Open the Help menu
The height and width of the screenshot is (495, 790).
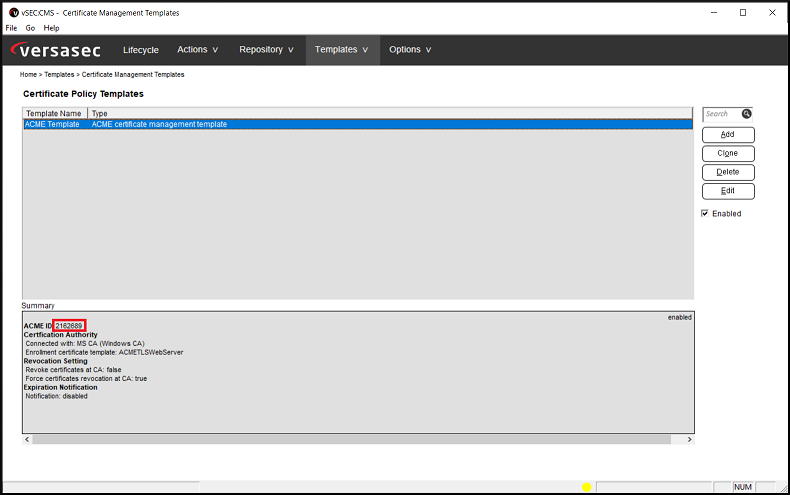pyautogui.click(x=51, y=28)
